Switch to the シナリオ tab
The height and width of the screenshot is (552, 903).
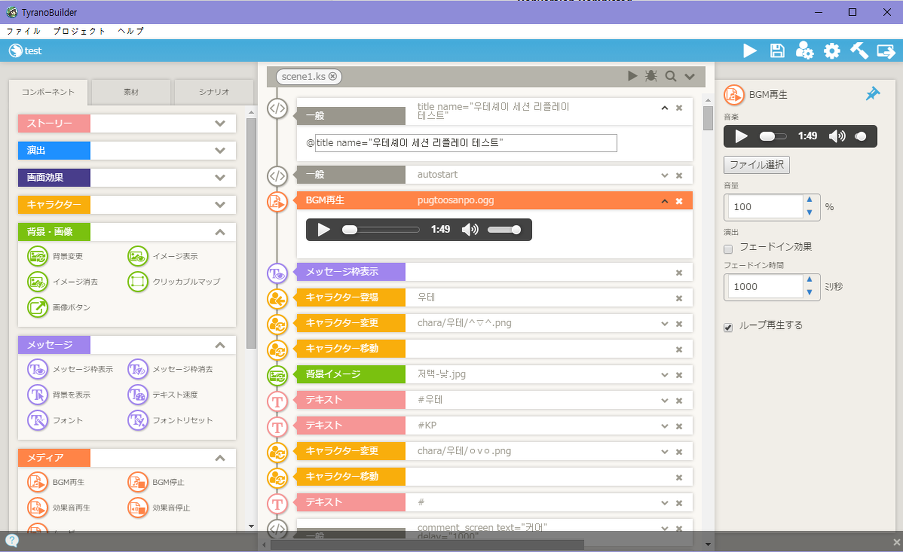coord(214,92)
